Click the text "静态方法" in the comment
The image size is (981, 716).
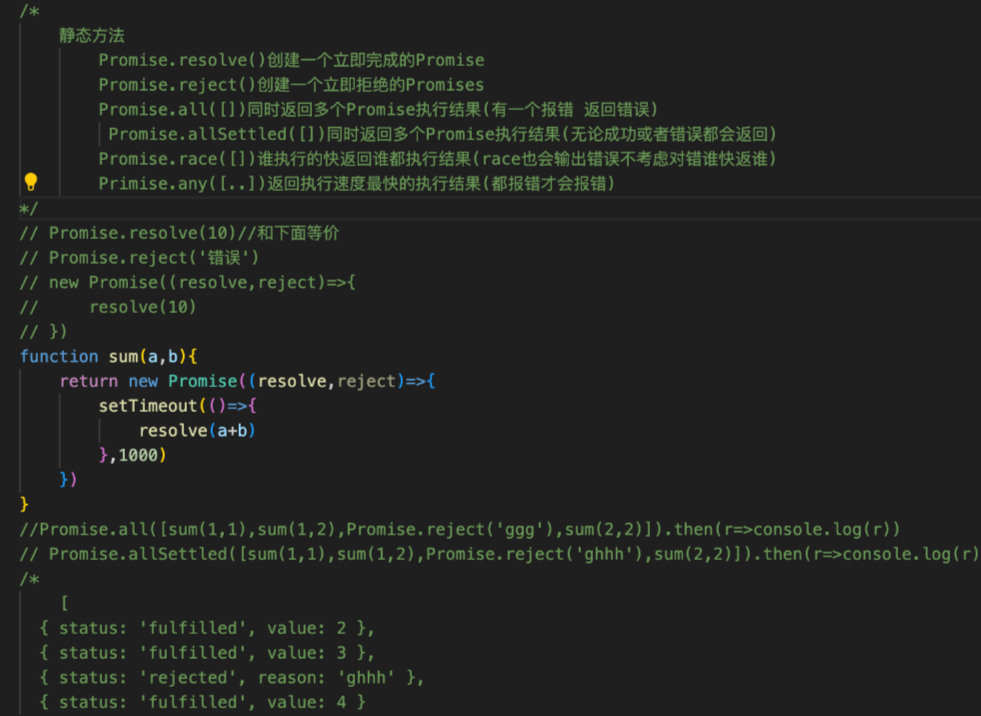click(x=92, y=36)
